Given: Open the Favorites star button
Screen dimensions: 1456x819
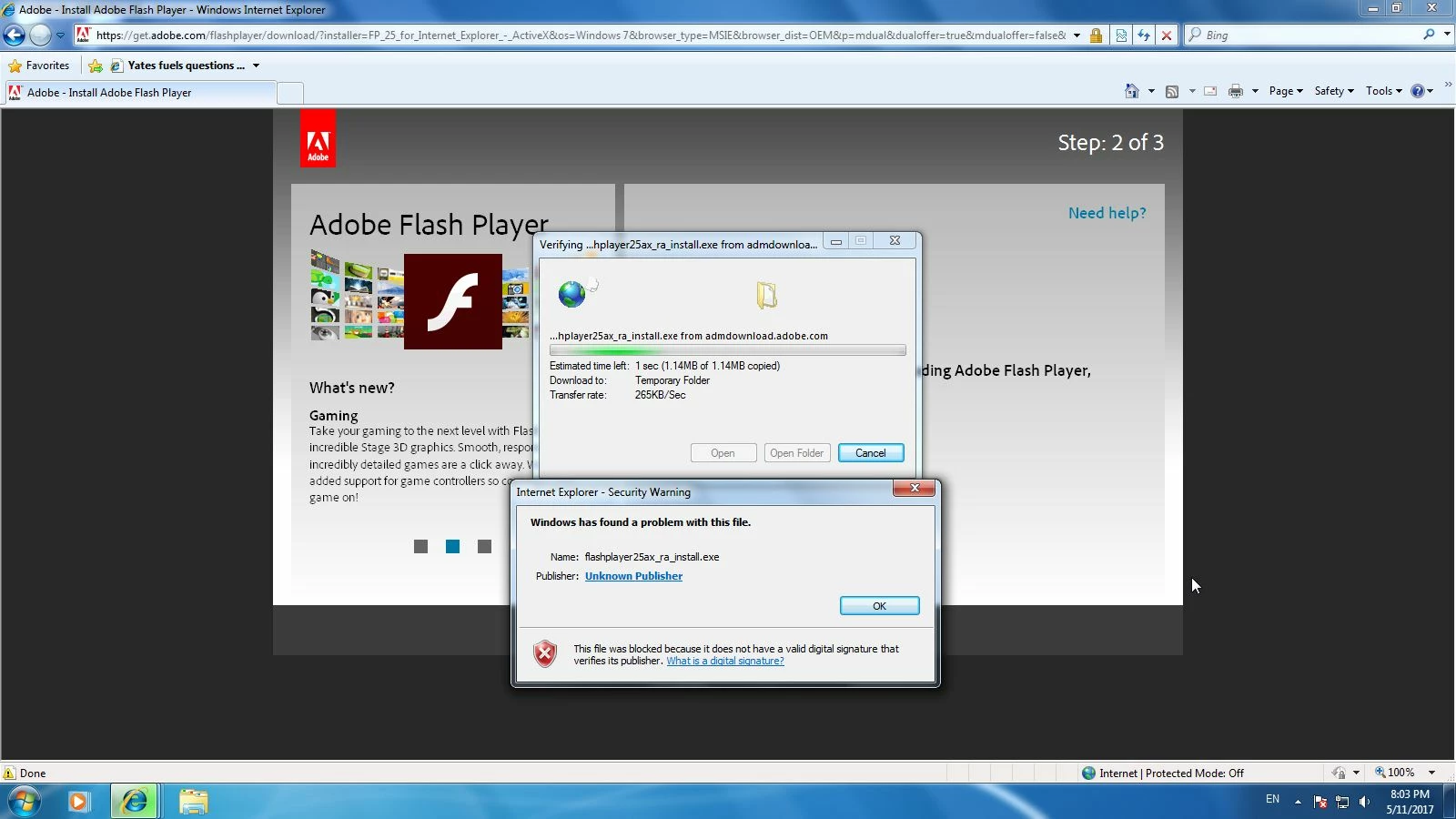Looking at the screenshot, I should (x=39, y=66).
